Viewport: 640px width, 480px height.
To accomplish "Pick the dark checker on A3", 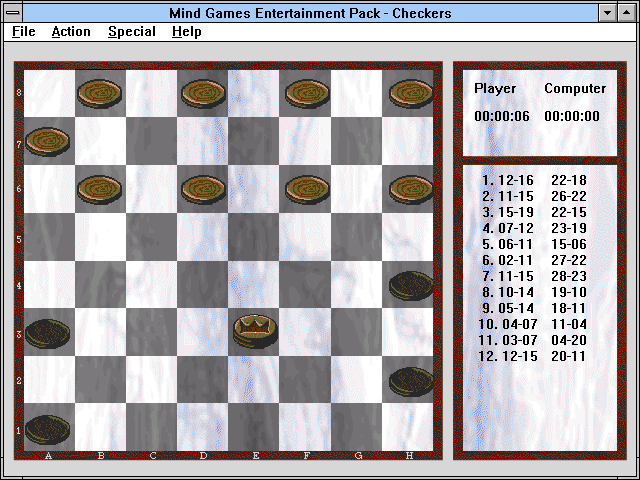I will (47, 334).
